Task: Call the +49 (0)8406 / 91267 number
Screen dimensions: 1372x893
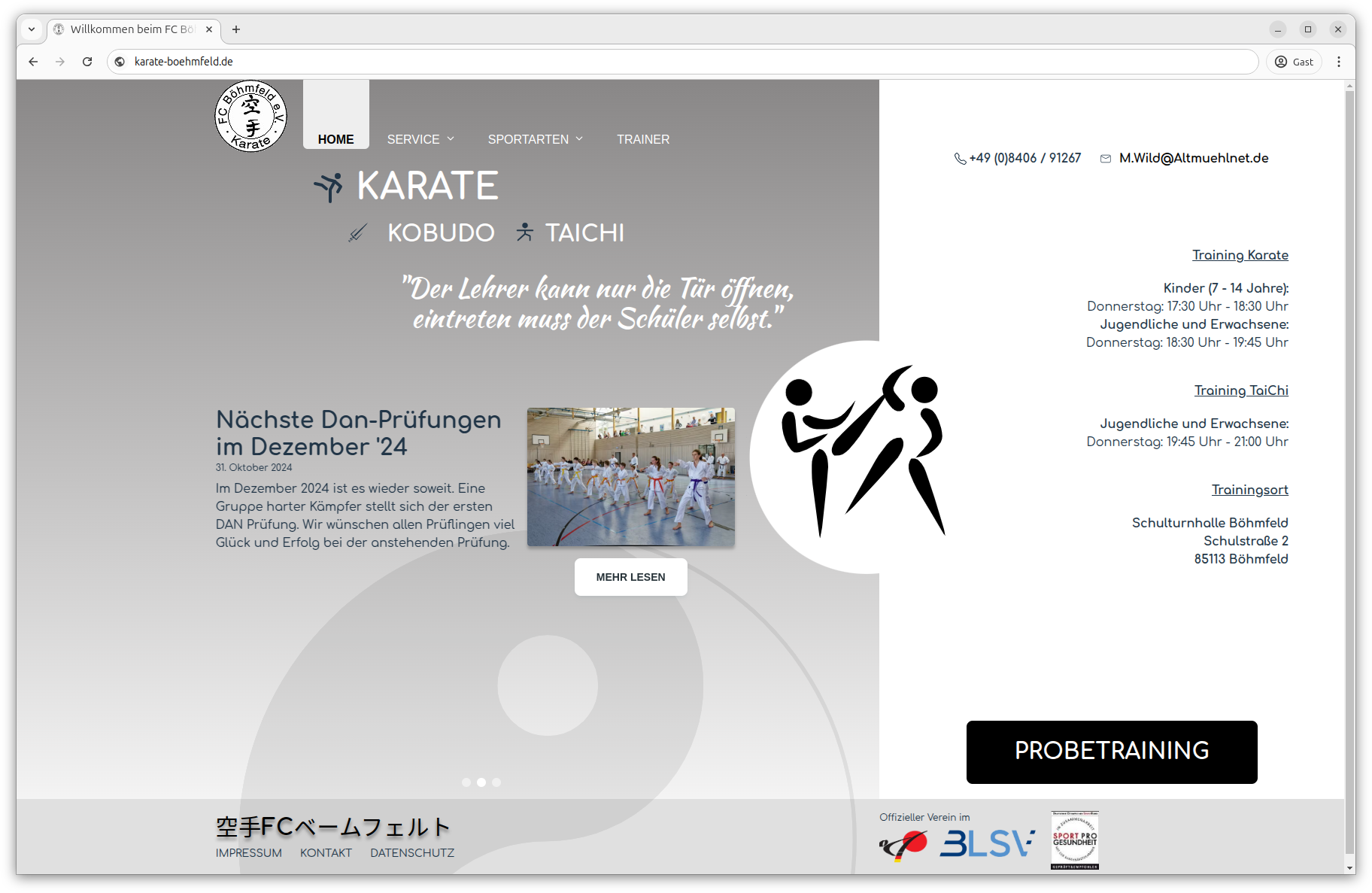Action: [x=1025, y=158]
